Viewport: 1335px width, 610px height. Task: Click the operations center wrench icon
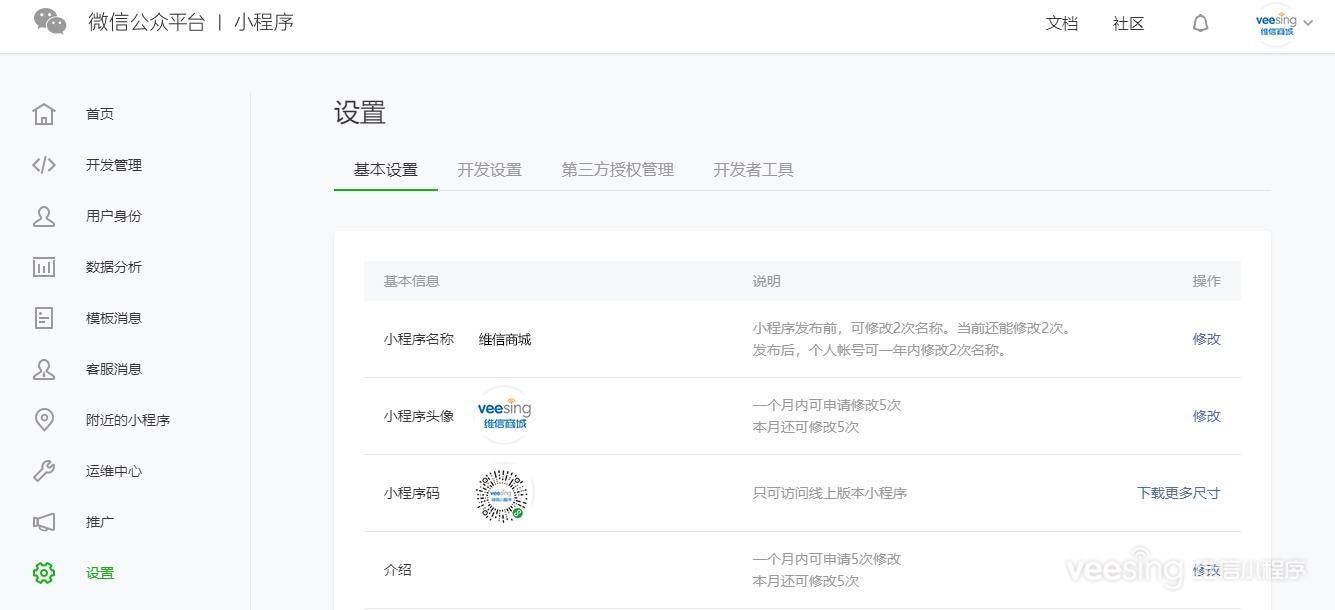(x=44, y=471)
